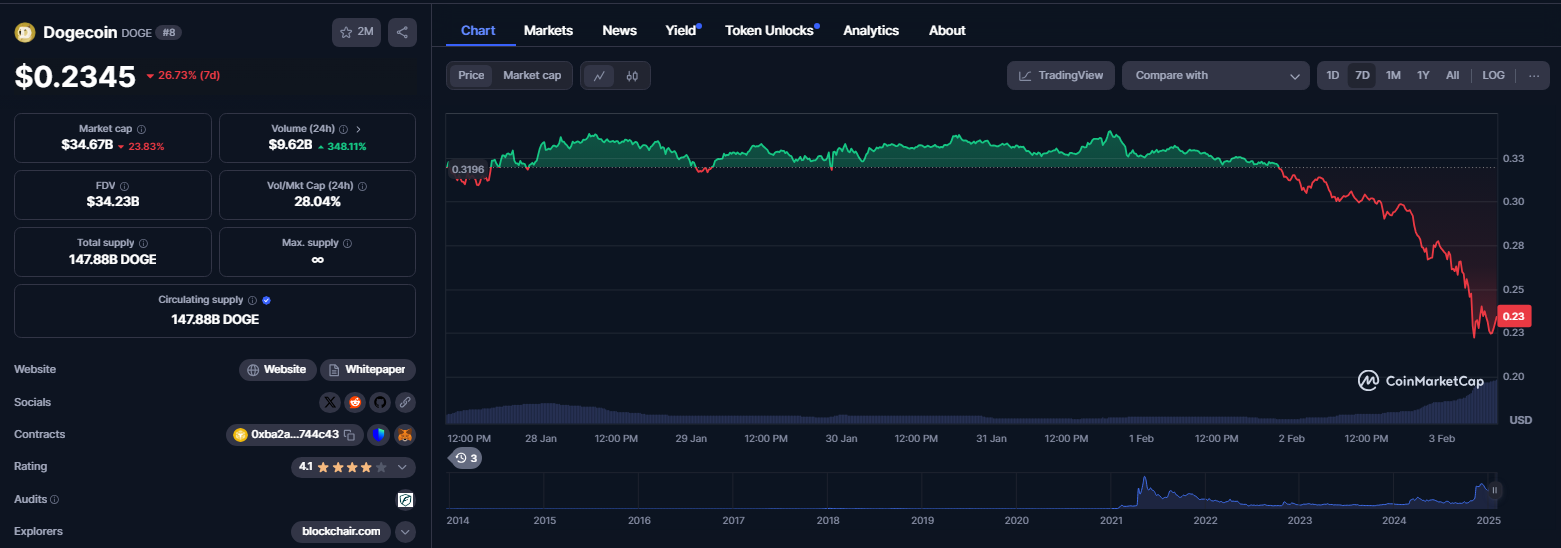This screenshot has height=548, width=1561.
Task: Open the Dogecoin Whitepaper link
Action: click(368, 370)
